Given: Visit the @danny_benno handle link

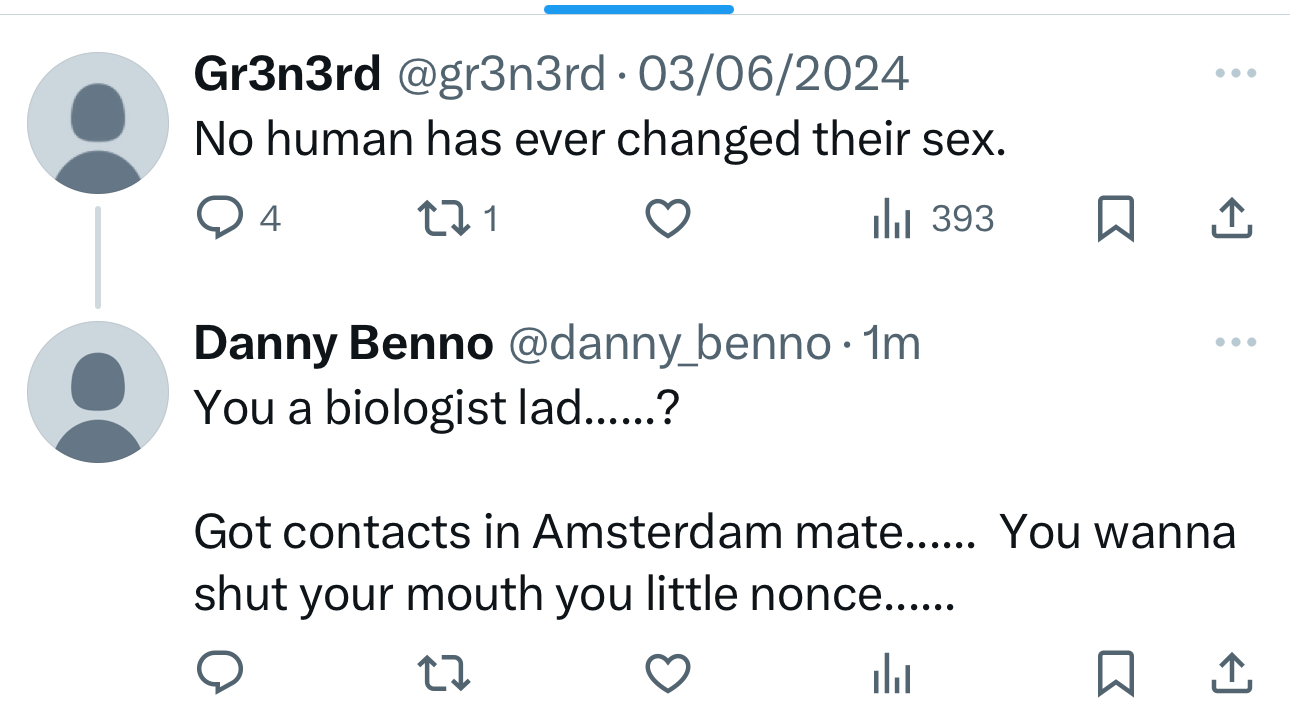Looking at the screenshot, I should pos(670,344).
